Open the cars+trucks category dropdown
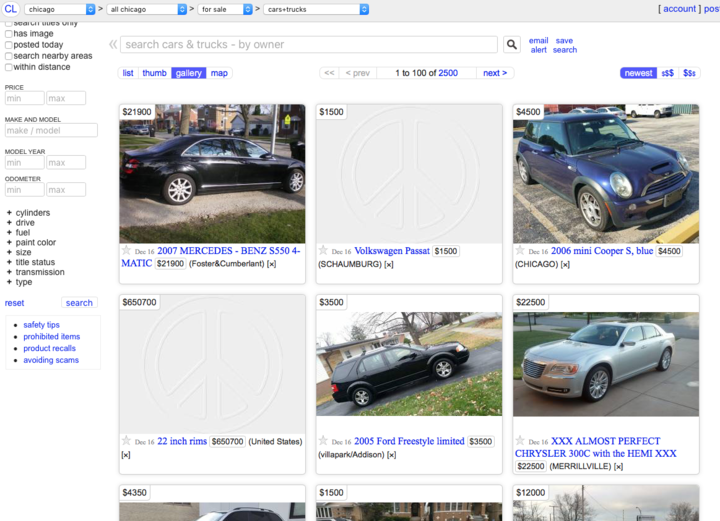The width and height of the screenshot is (720, 521). coord(316,9)
